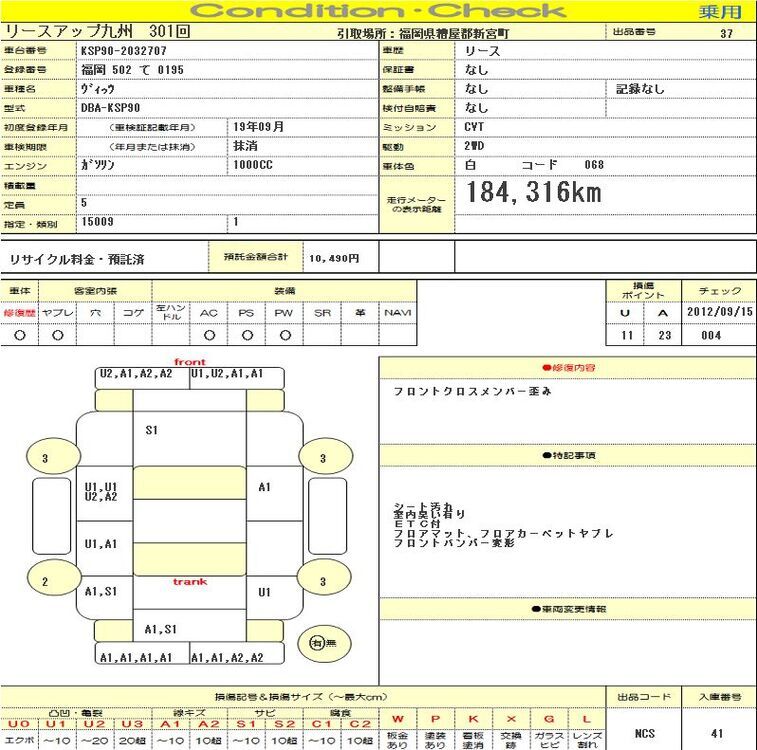Click the circle mark under ヤブレ
The height and width of the screenshot is (750, 757).
(57, 335)
